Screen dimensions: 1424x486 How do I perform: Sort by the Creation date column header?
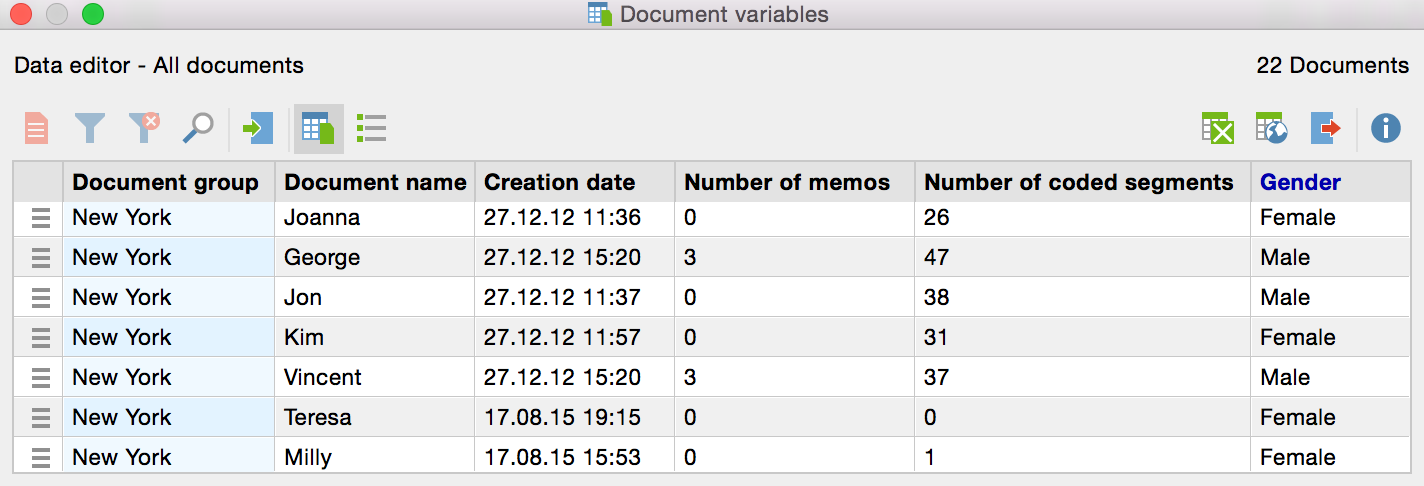575,182
